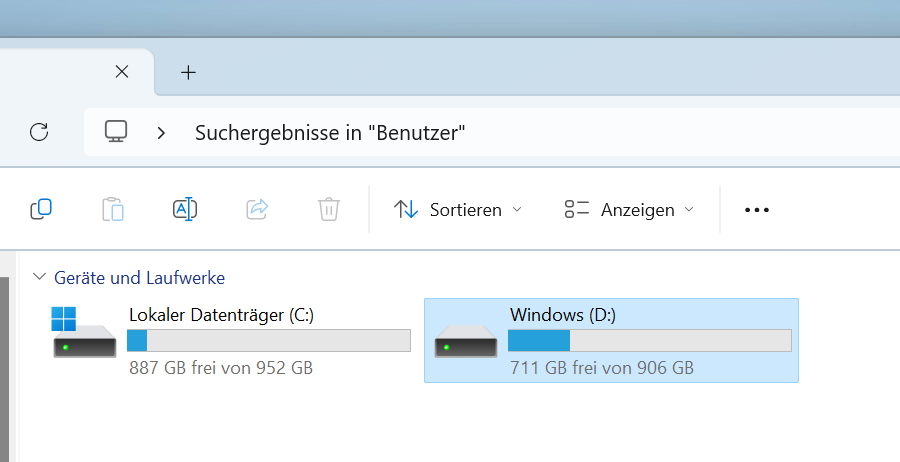This screenshot has height=462, width=900.
Task: Click the D: drive storage usage bar
Action: [649, 340]
